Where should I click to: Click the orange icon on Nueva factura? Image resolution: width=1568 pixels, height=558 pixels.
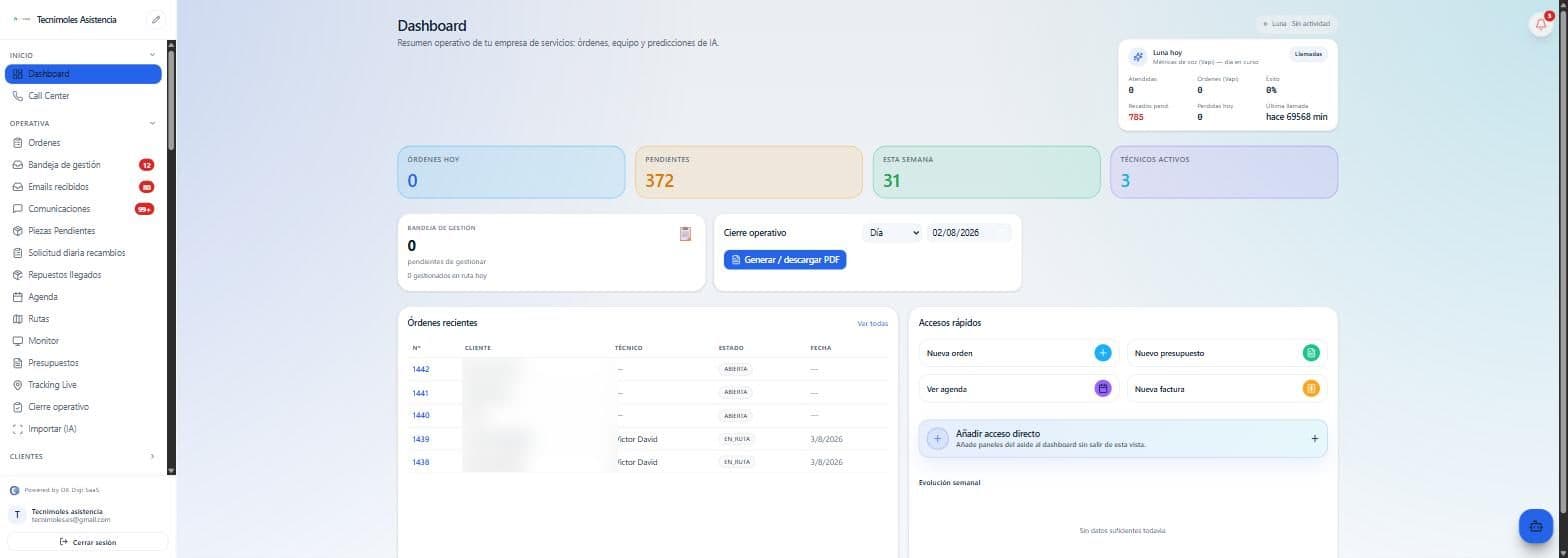click(1311, 388)
